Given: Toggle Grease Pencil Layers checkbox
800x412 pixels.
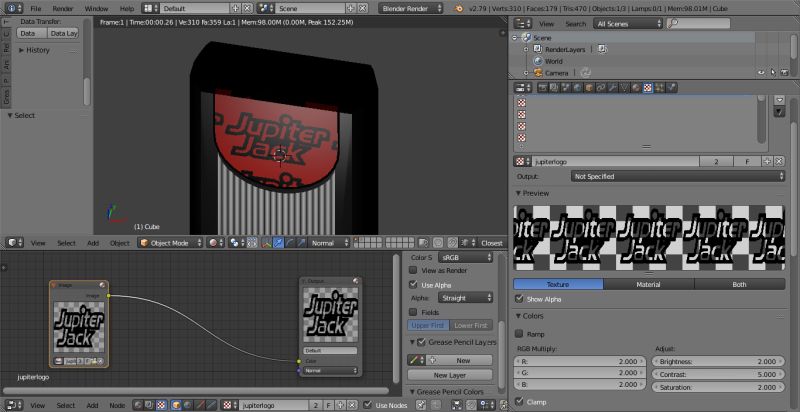Looking at the screenshot, I should coord(421,342).
